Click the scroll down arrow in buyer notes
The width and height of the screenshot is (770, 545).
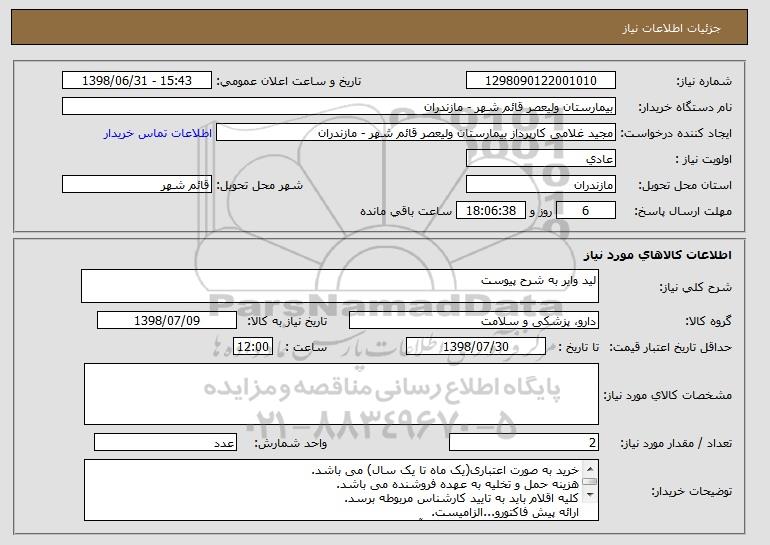(x=590, y=495)
